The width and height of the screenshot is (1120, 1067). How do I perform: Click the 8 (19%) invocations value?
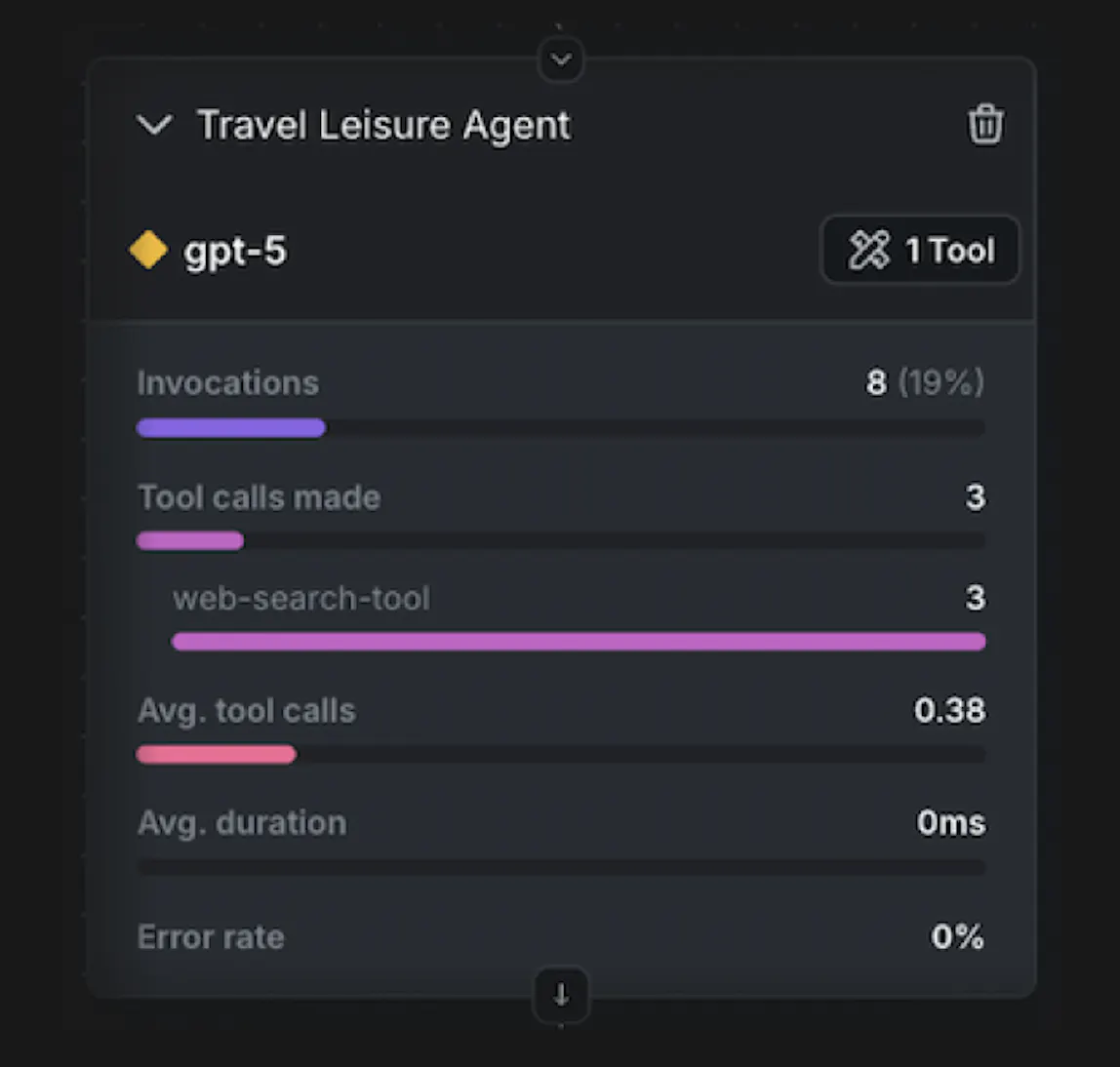pos(925,383)
